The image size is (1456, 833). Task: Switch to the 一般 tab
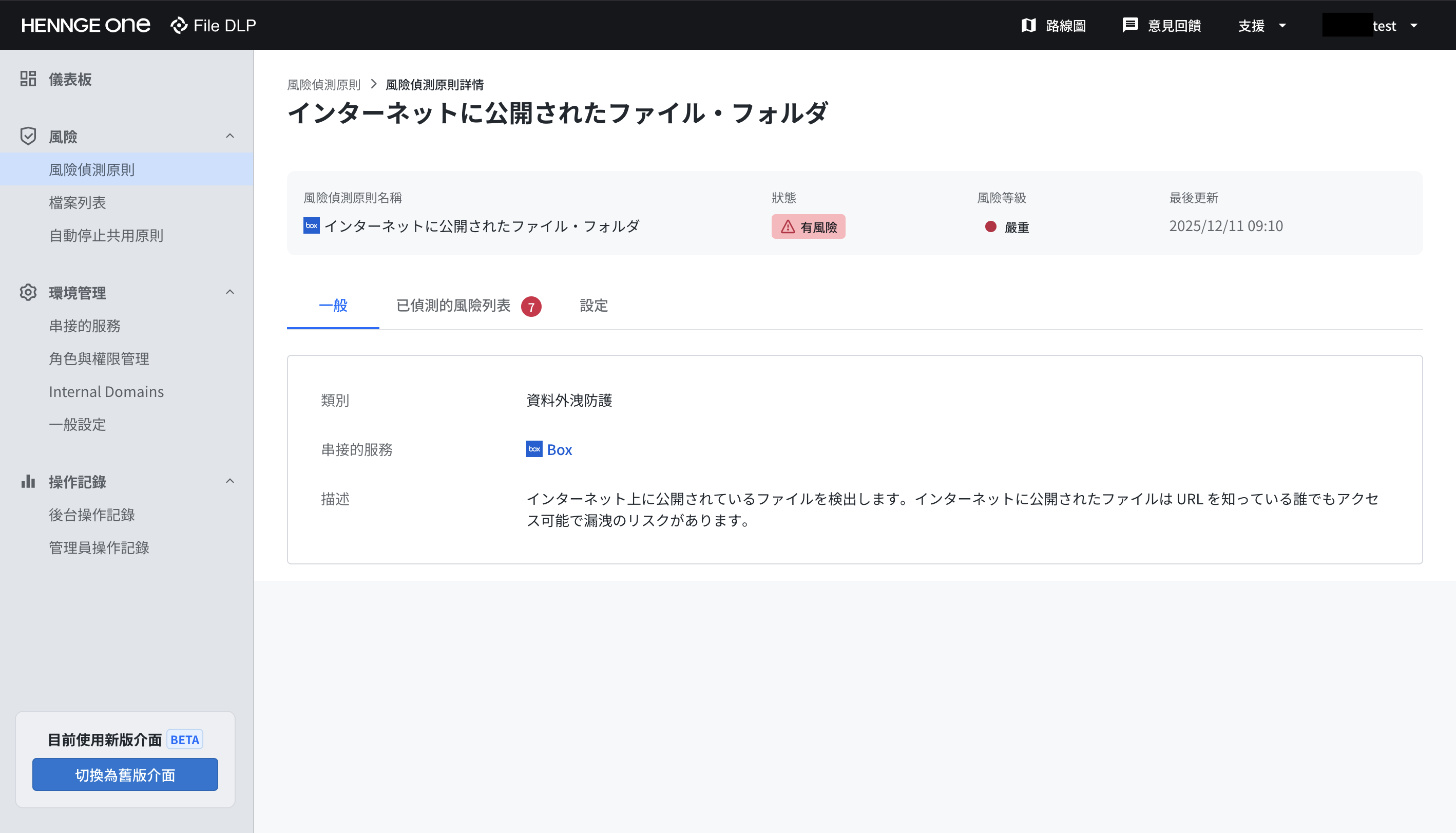(x=333, y=306)
